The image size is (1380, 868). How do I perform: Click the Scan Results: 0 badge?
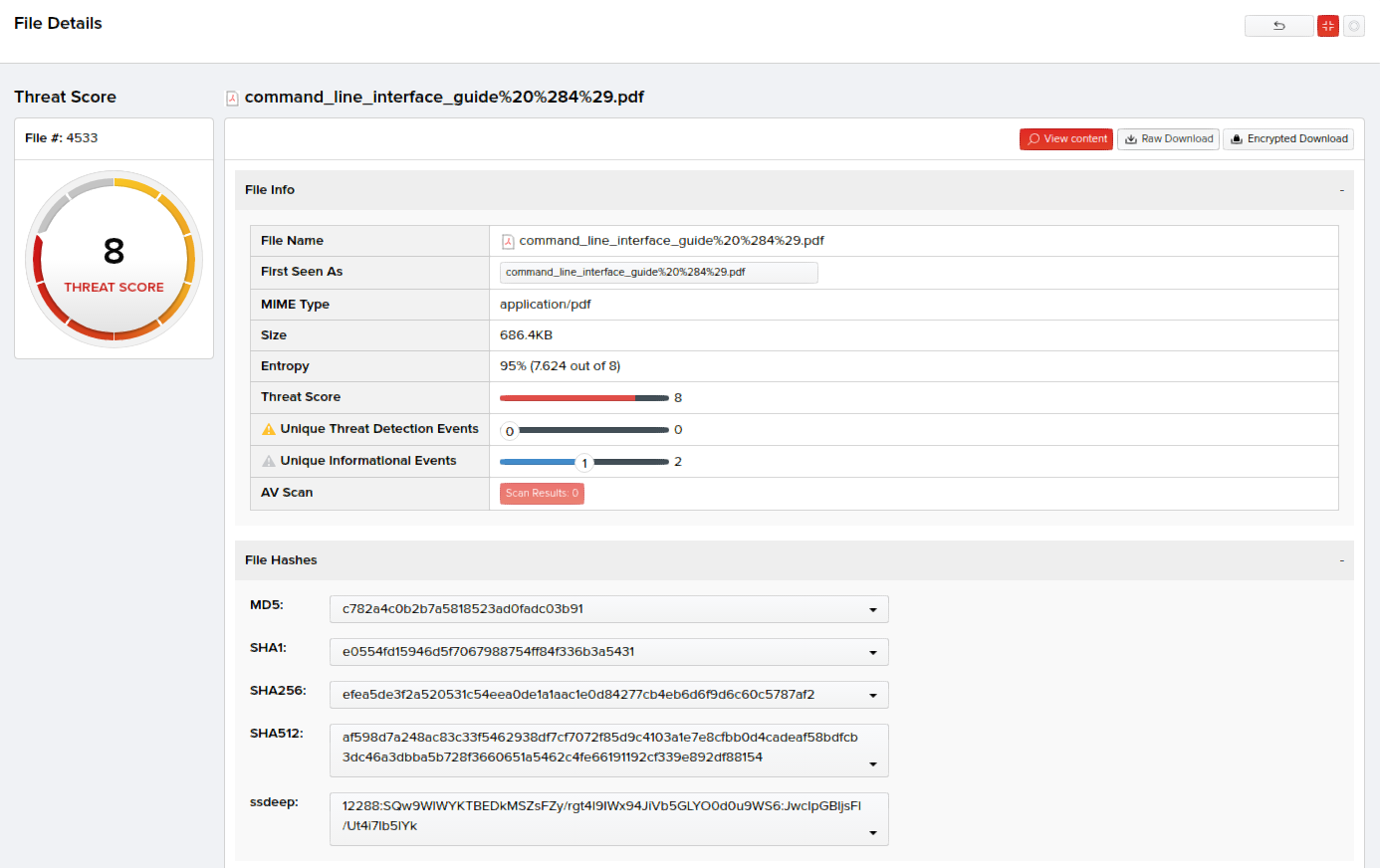tap(542, 494)
